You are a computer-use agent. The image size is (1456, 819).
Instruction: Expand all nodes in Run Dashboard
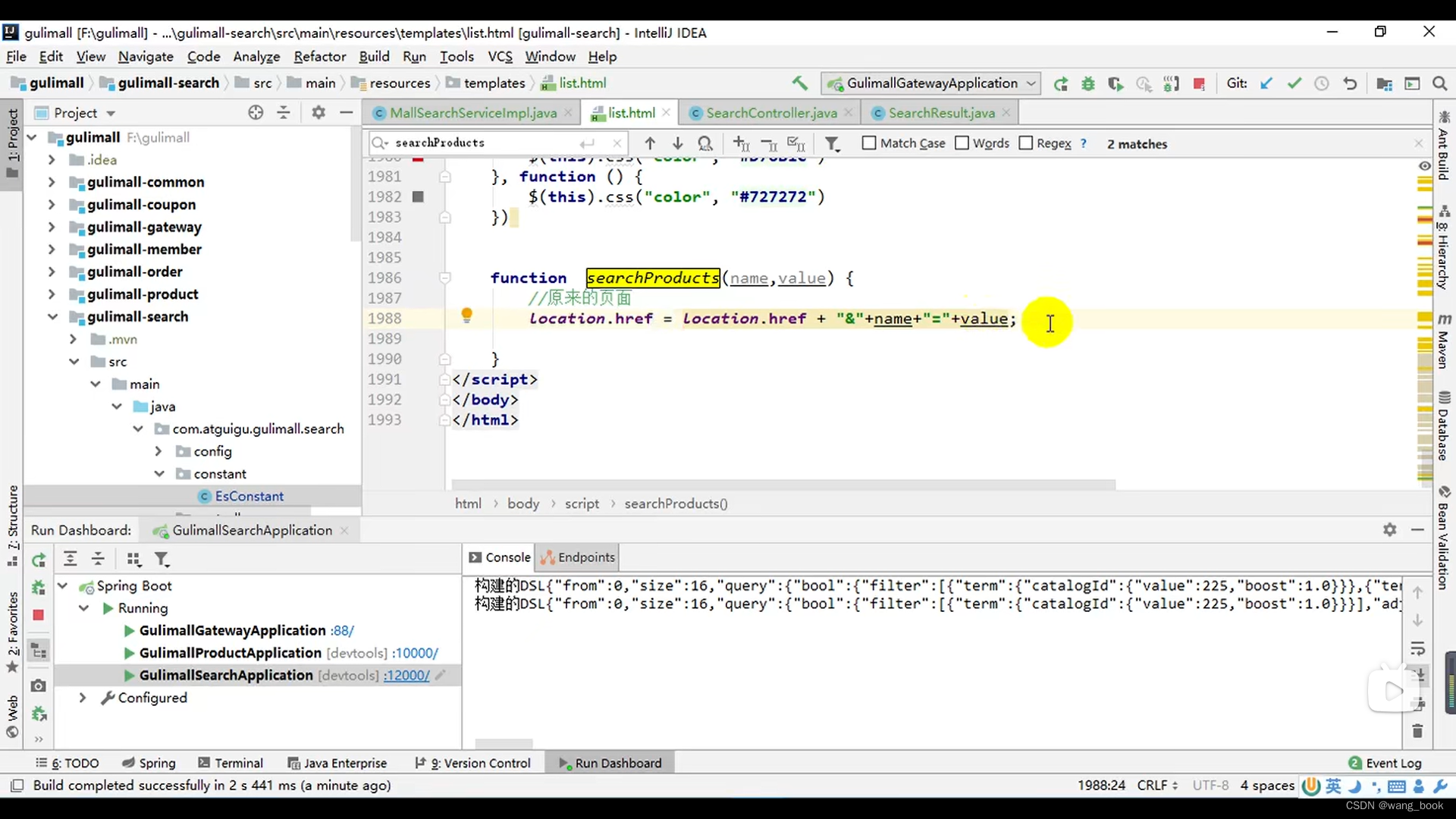[x=70, y=560]
